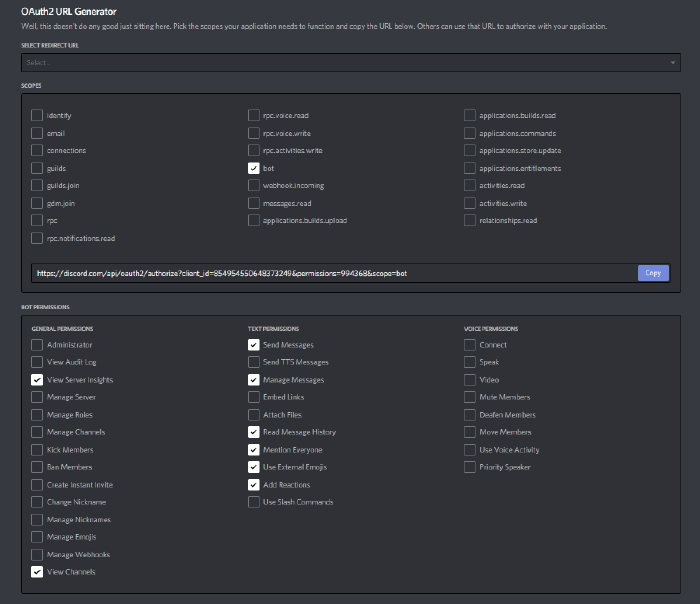Viewport: 700px width, 604px height.
Task: Click the generated authorize URL field
Action: [x=334, y=273]
